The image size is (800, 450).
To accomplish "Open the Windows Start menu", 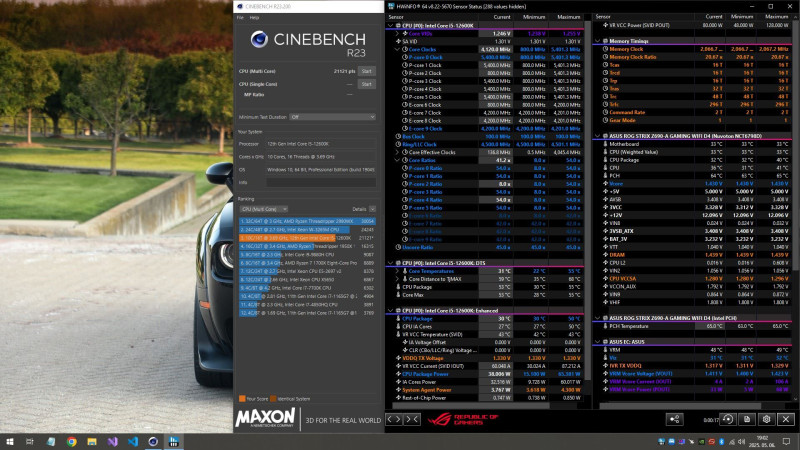I will [x=10, y=442].
